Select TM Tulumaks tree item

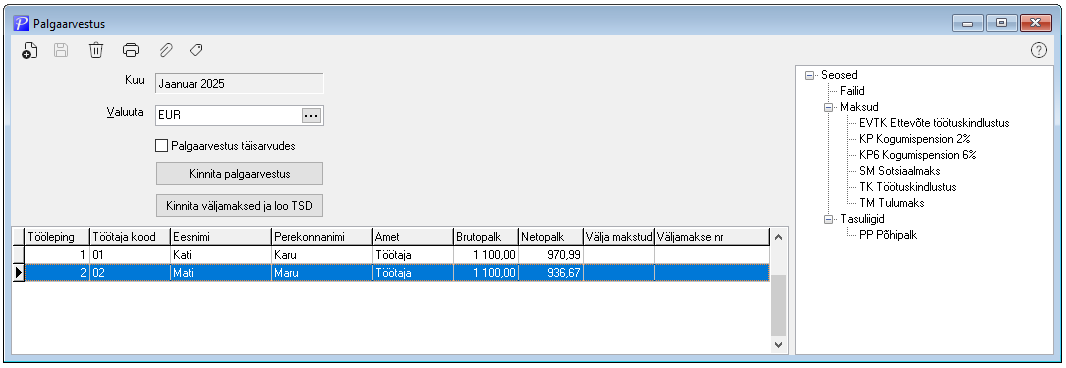point(891,203)
